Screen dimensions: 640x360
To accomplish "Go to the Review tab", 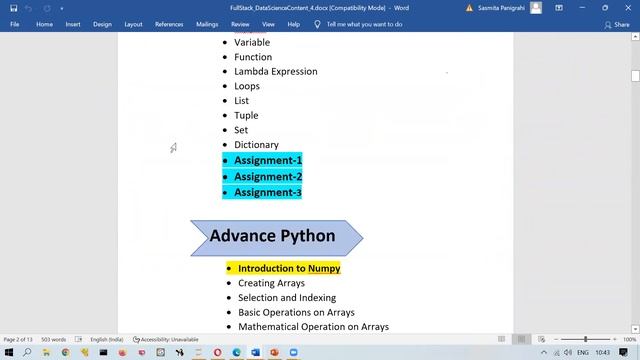I will 240,24.
